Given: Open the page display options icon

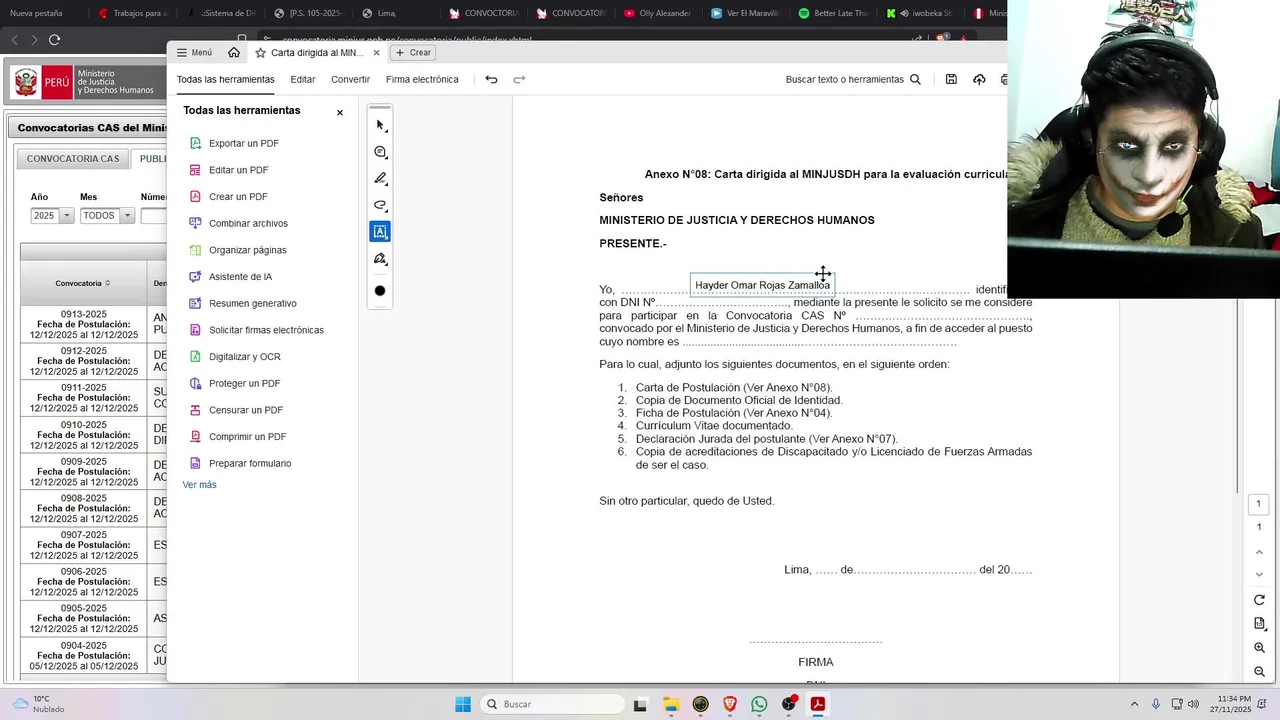Looking at the screenshot, I should click(1259, 624).
